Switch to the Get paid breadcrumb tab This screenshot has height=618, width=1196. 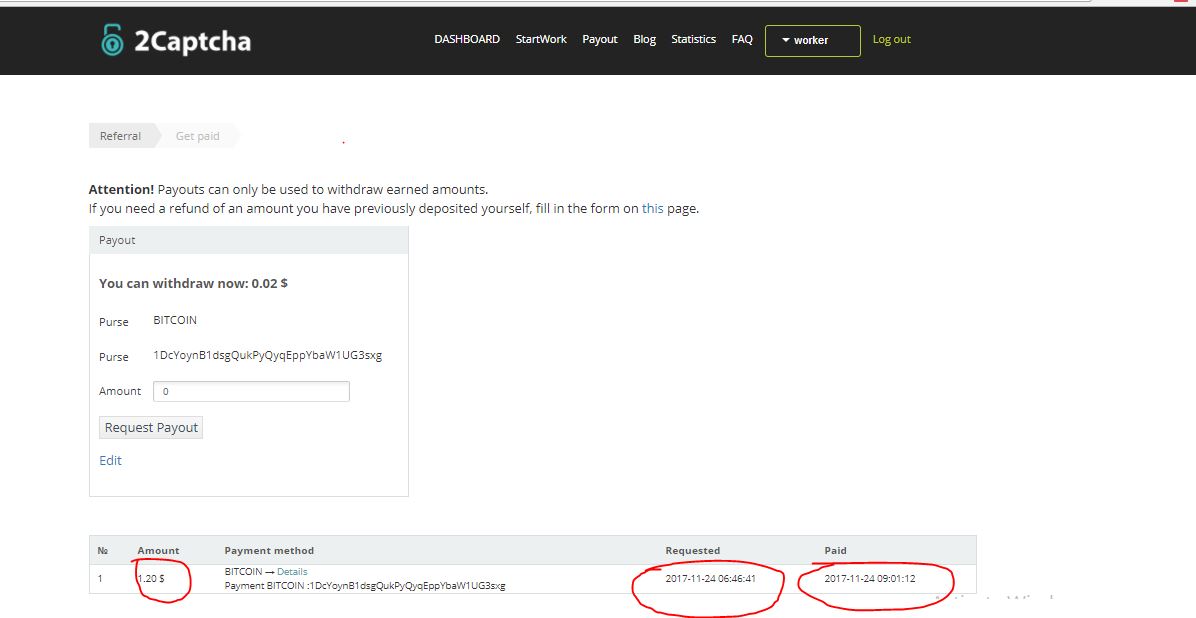coord(197,136)
